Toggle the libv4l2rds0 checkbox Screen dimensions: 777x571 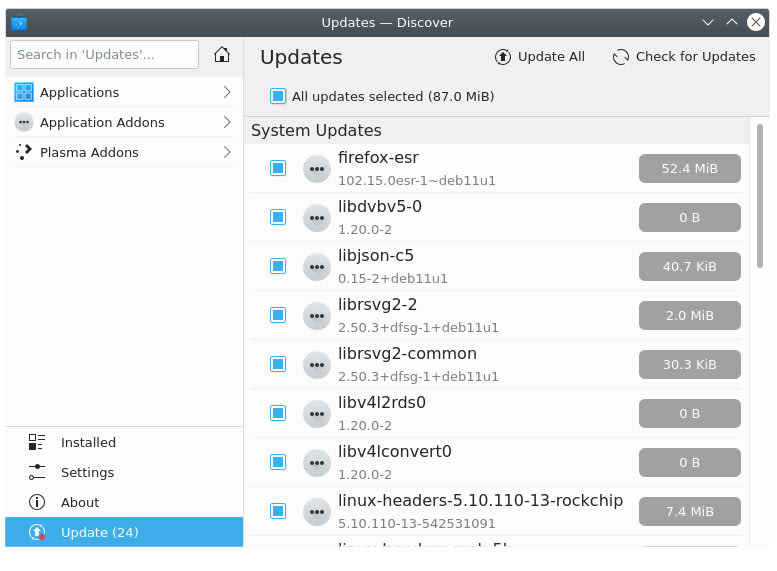pyautogui.click(x=278, y=413)
